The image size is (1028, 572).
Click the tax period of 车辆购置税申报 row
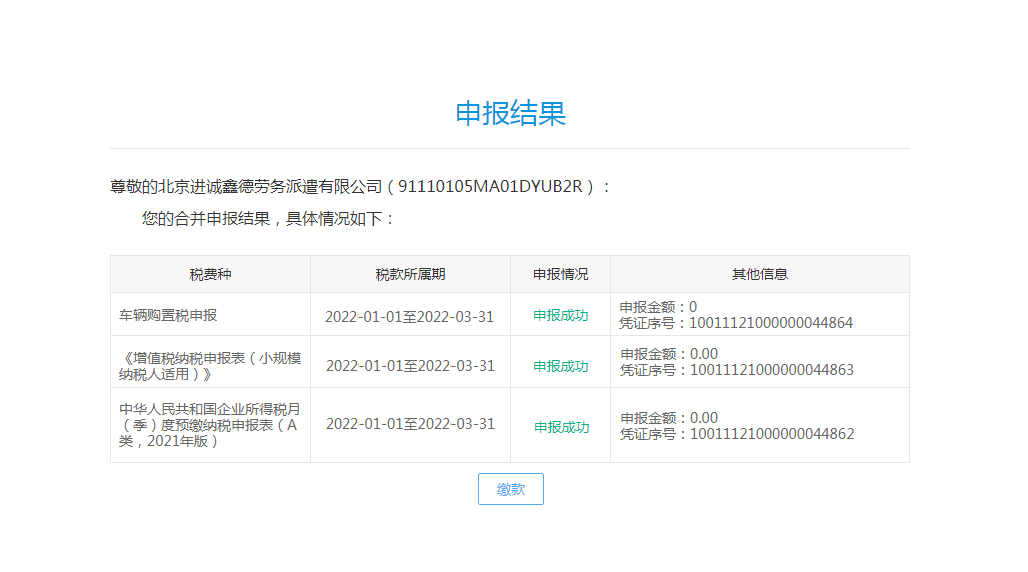click(410, 317)
